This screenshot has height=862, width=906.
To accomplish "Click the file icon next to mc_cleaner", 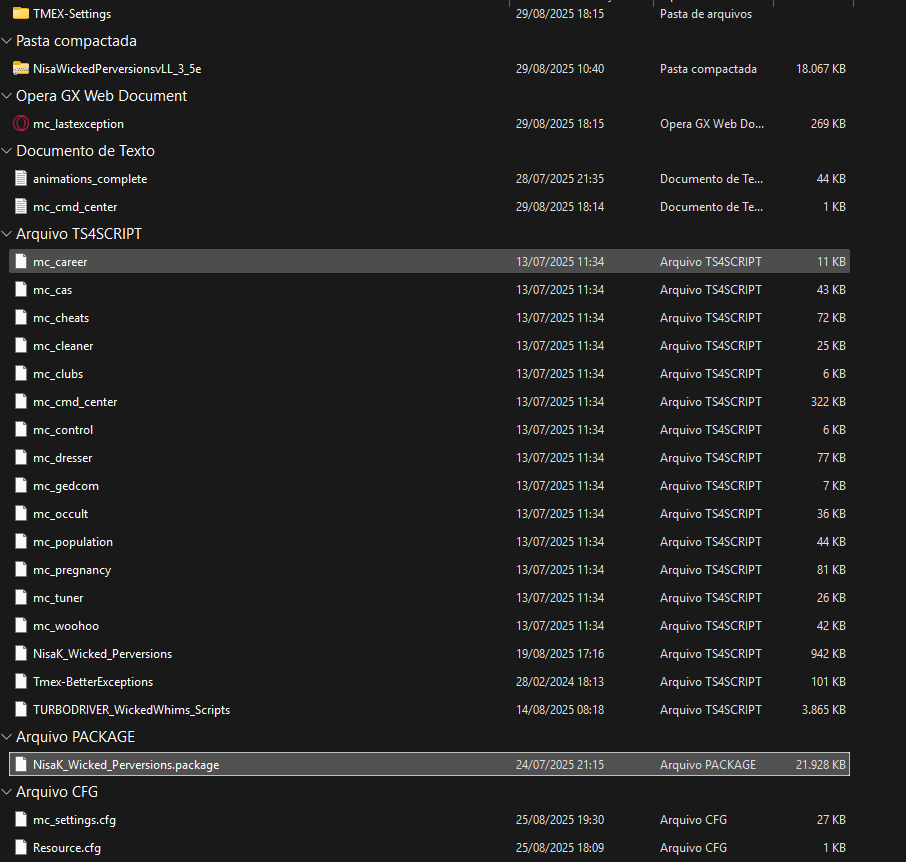I will click(21, 345).
